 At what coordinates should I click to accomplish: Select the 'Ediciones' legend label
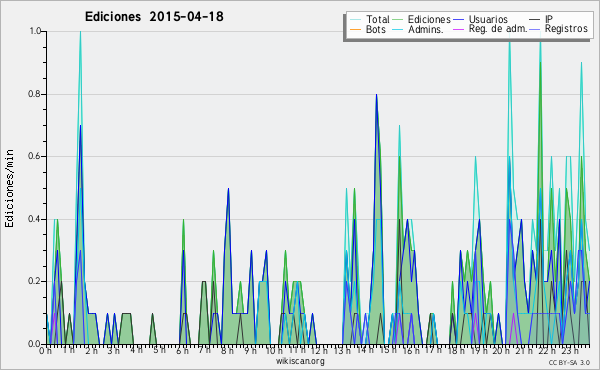(429, 19)
